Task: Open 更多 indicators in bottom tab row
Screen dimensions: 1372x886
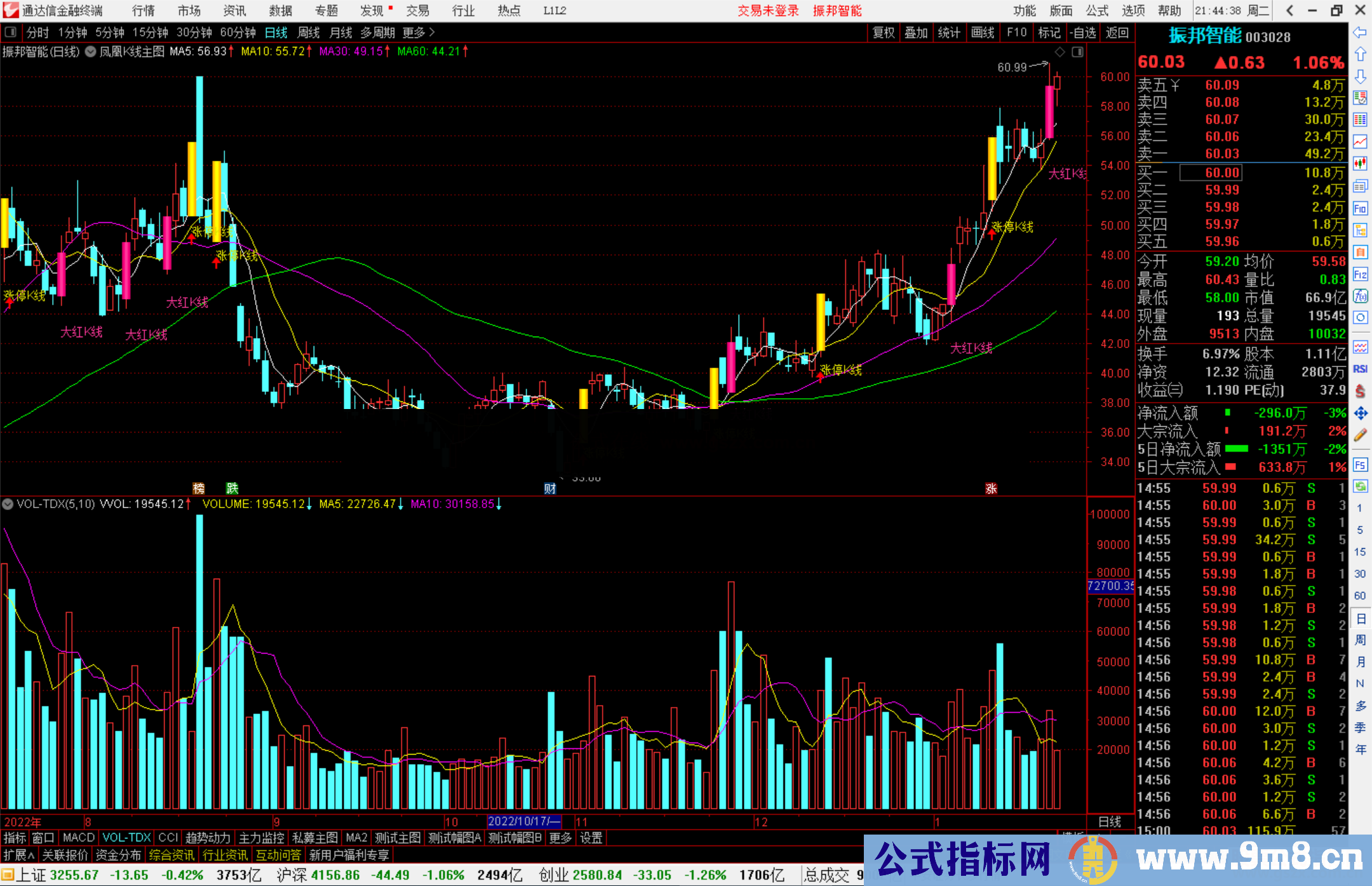Action: 560,838
